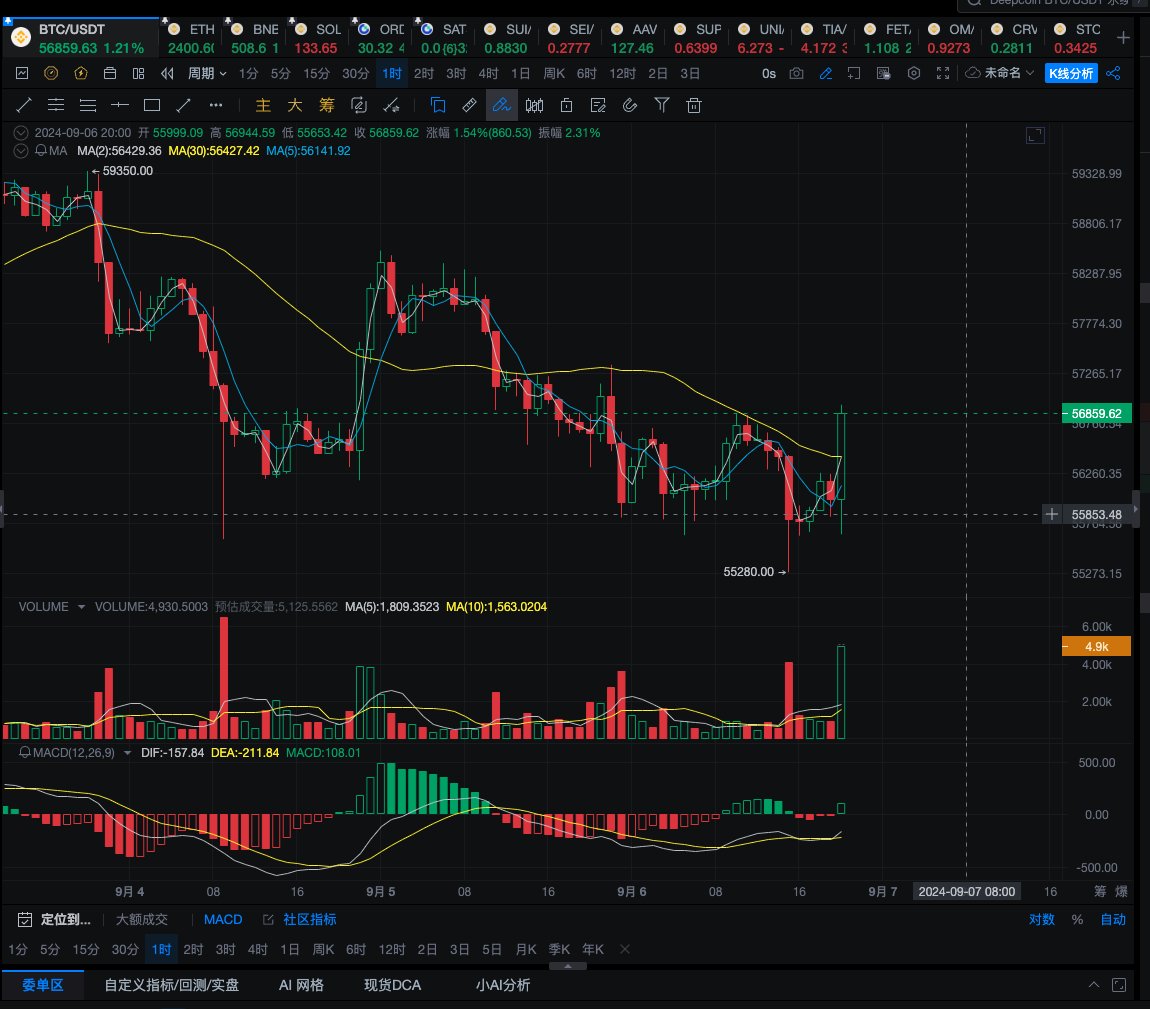Enable logarithmic scale with 对数
This screenshot has width=1150, height=1009.
coord(1041,919)
